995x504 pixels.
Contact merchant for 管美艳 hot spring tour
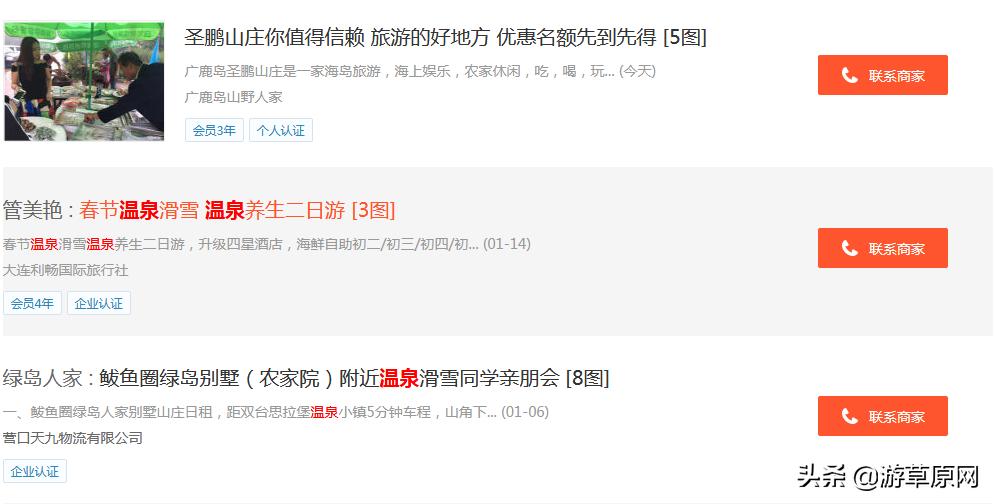pyautogui.click(x=883, y=248)
